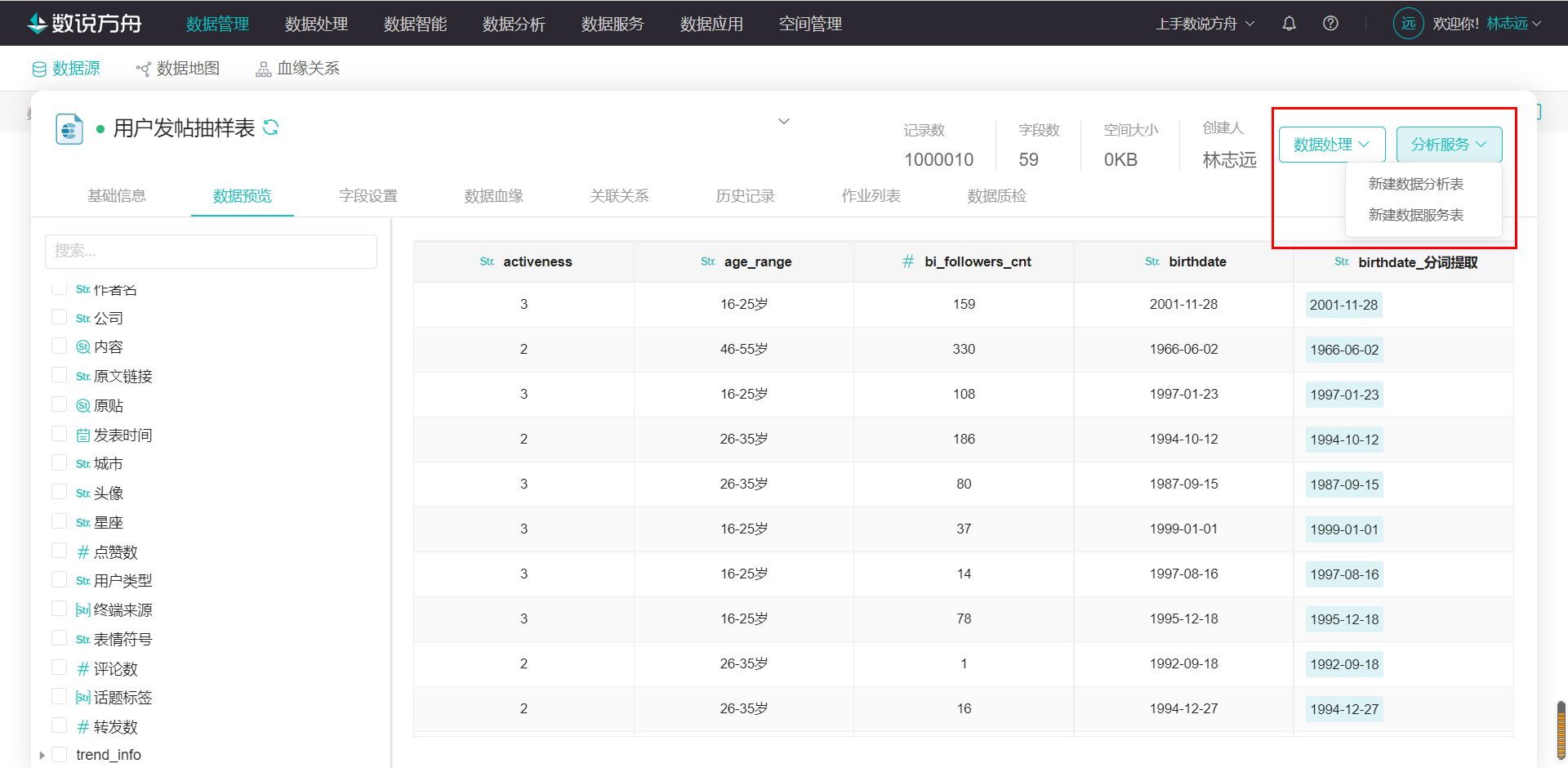
Task: Switch to the 基础信息 tab
Action: [117, 196]
